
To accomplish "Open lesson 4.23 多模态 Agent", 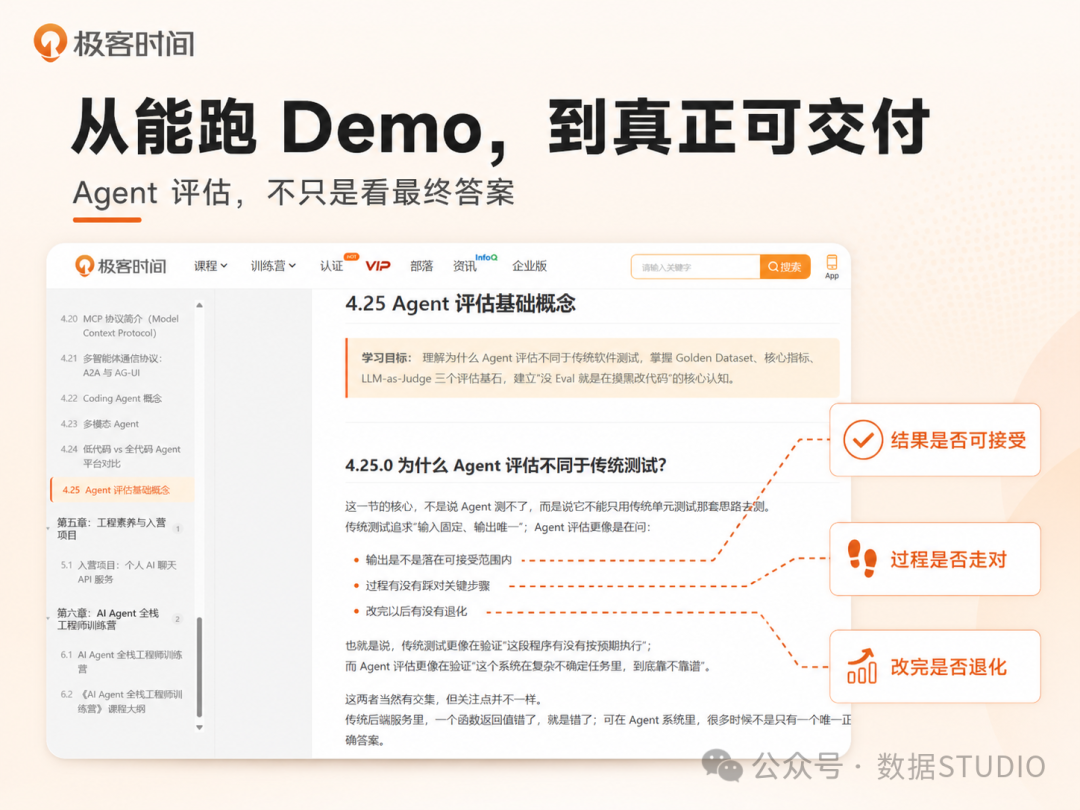I will [99, 424].
